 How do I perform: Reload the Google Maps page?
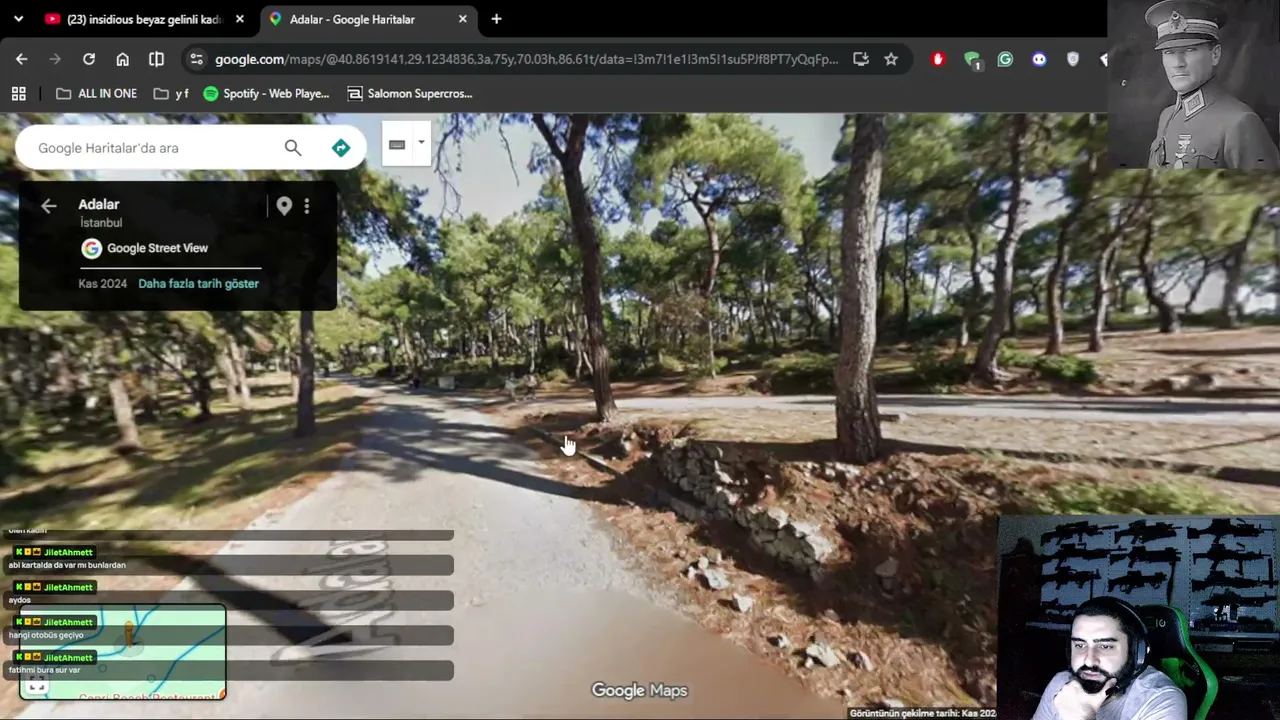(x=89, y=59)
